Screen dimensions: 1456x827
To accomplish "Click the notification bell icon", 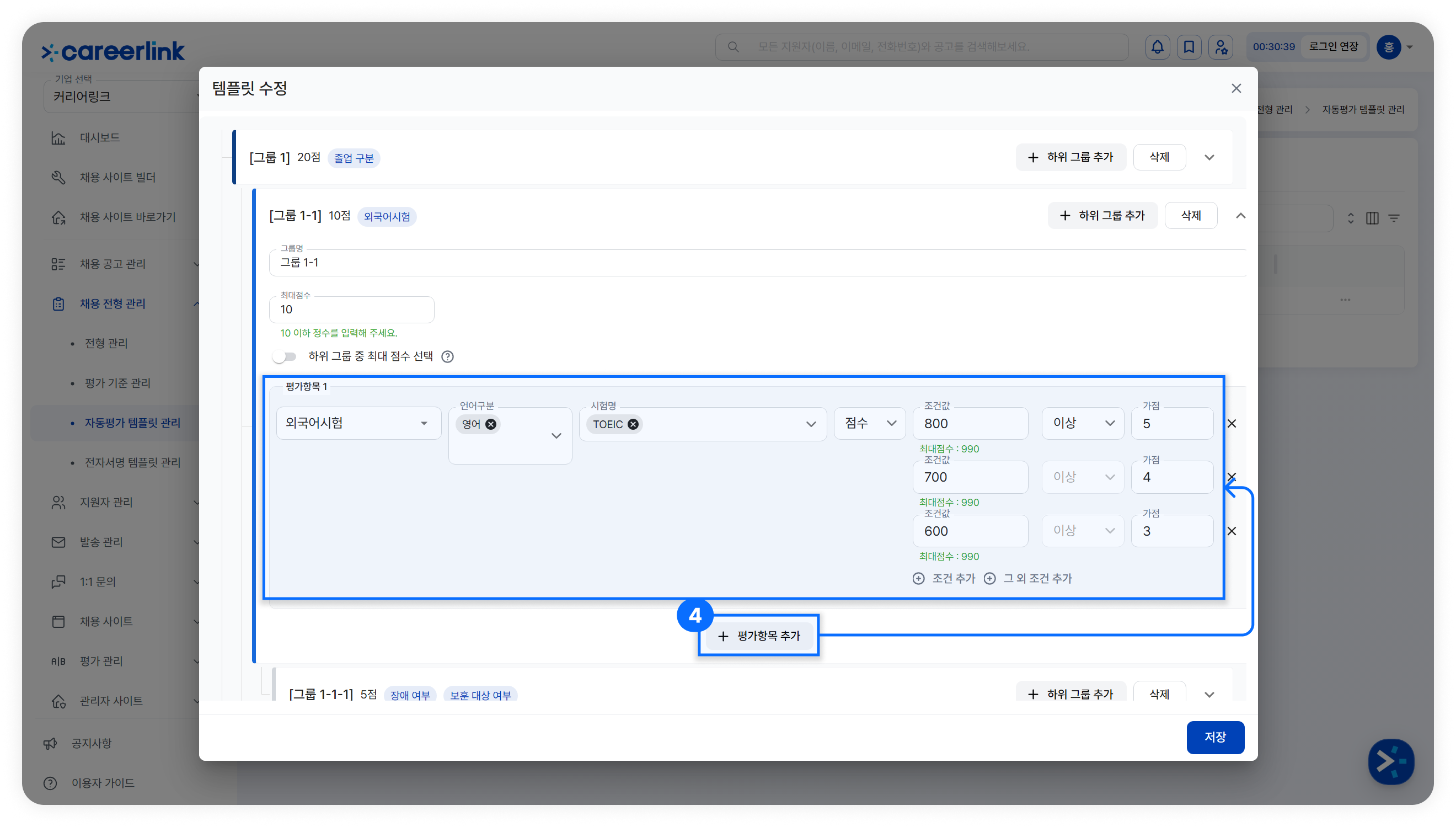I will (1157, 46).
